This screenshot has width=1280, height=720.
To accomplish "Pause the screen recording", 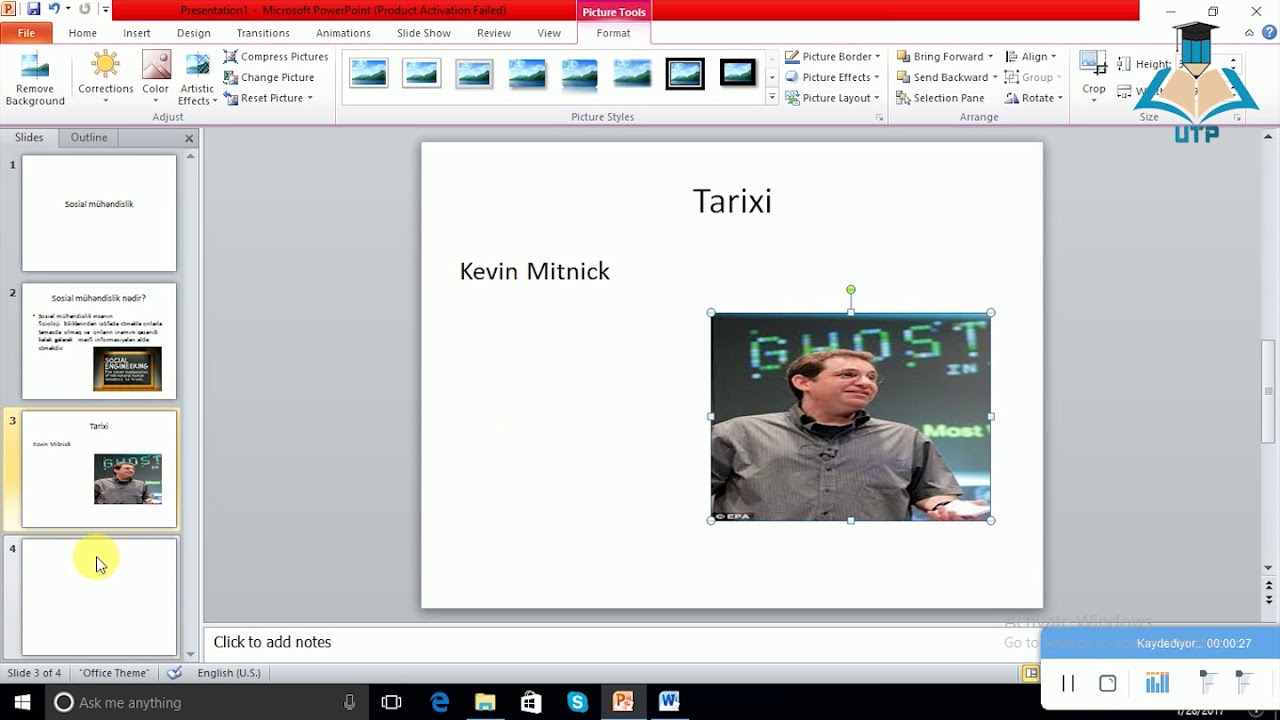I will tap(1068, 684).
